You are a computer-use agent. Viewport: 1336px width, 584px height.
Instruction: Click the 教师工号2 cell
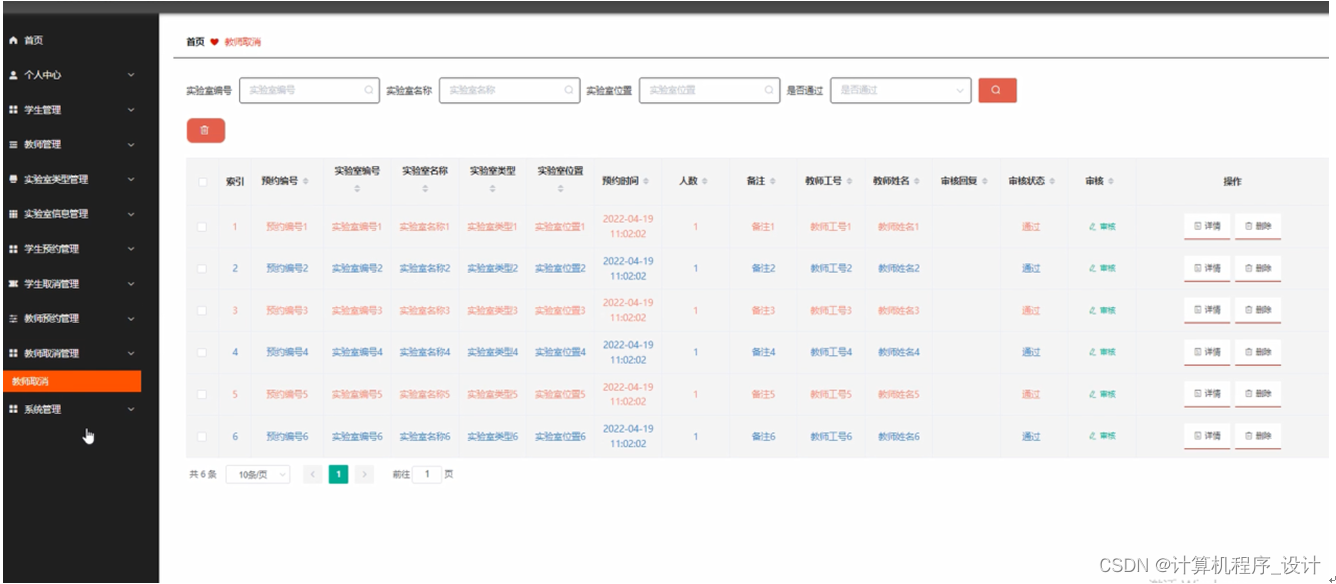click(831, 269)
